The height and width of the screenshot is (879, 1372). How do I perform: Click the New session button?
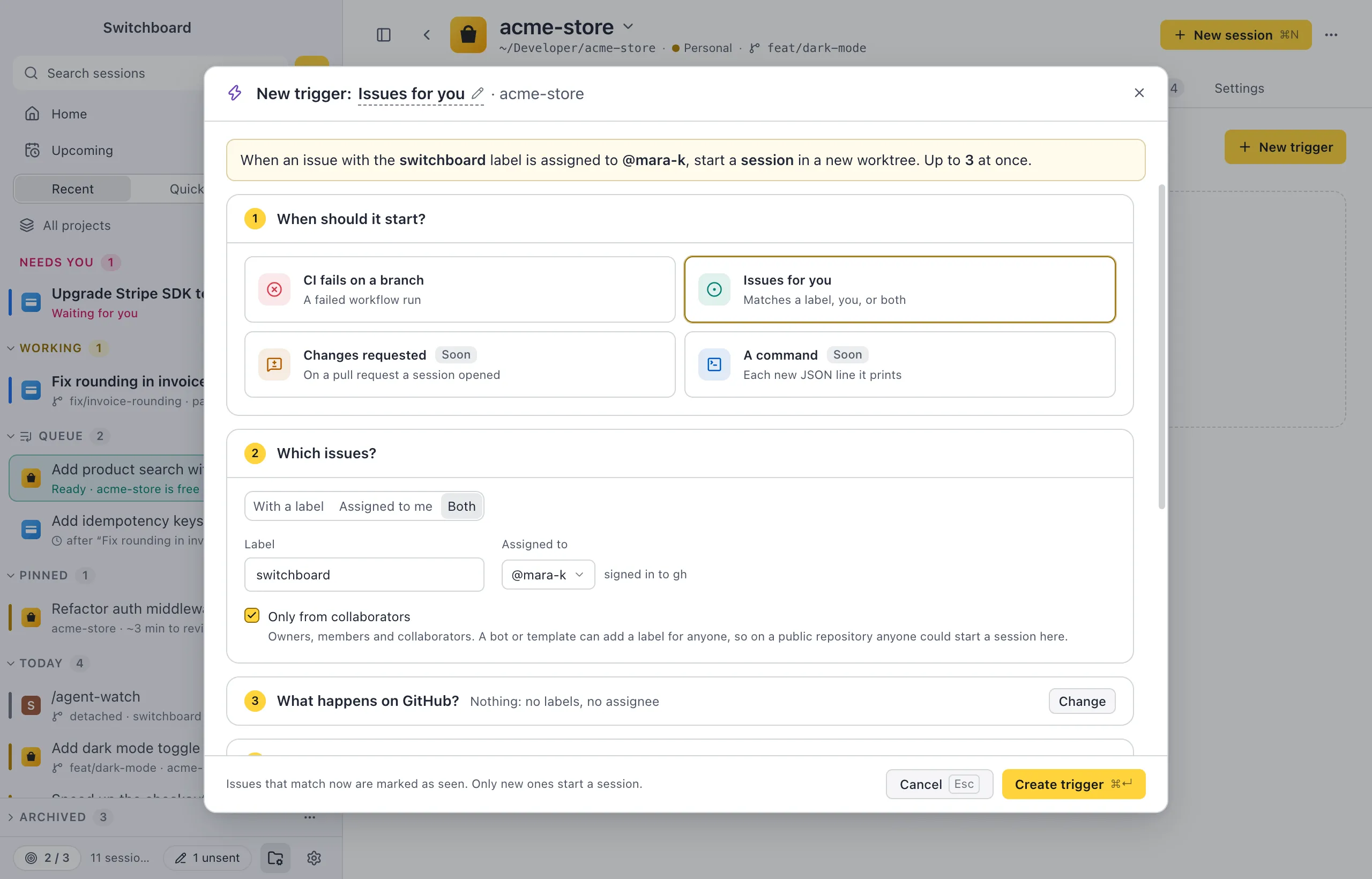coord(1235,35)
